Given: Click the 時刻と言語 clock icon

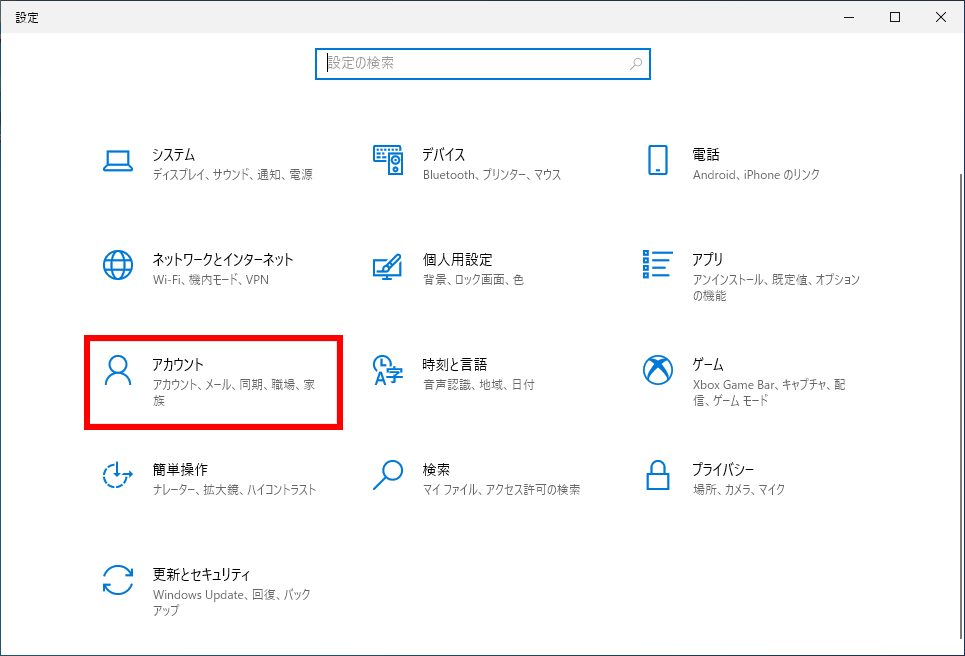Looking at the screenshot, I should click(388, 370).
